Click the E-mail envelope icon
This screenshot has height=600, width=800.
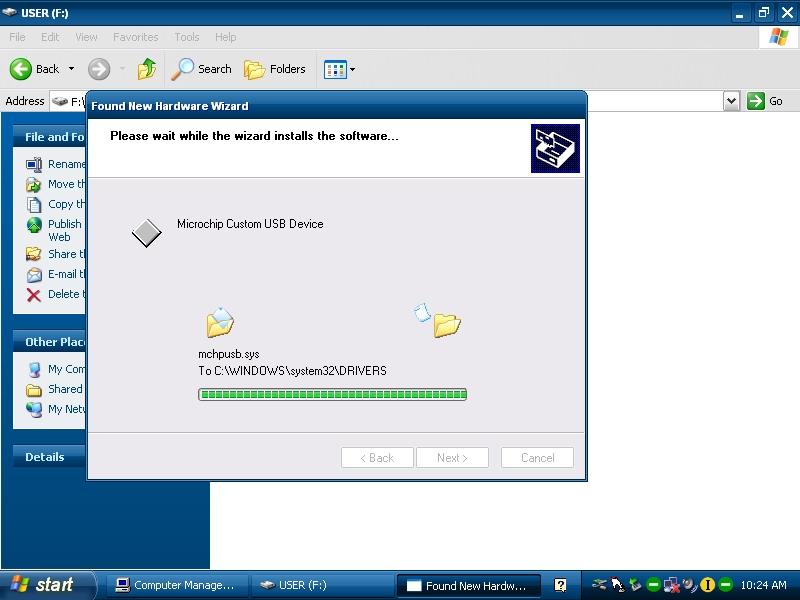[x=34, y=274]
